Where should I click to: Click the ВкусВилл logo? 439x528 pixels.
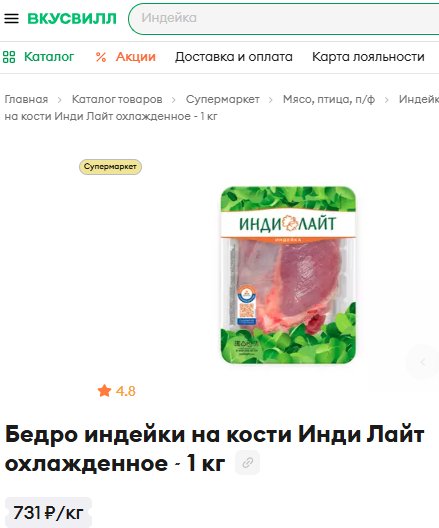click(x=72, y=18)
